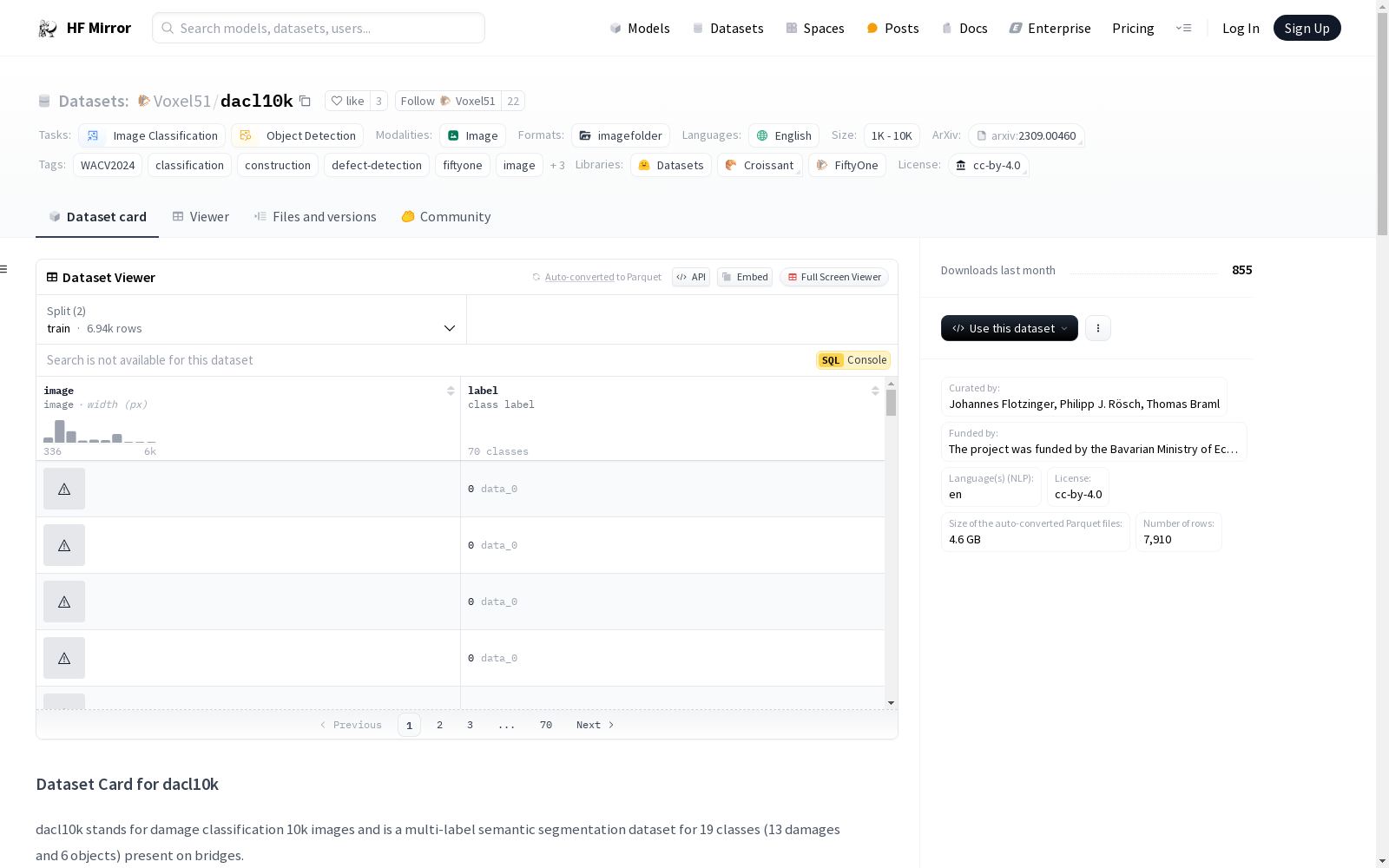
Task: Click the like count 3
Action: (379, 101)
